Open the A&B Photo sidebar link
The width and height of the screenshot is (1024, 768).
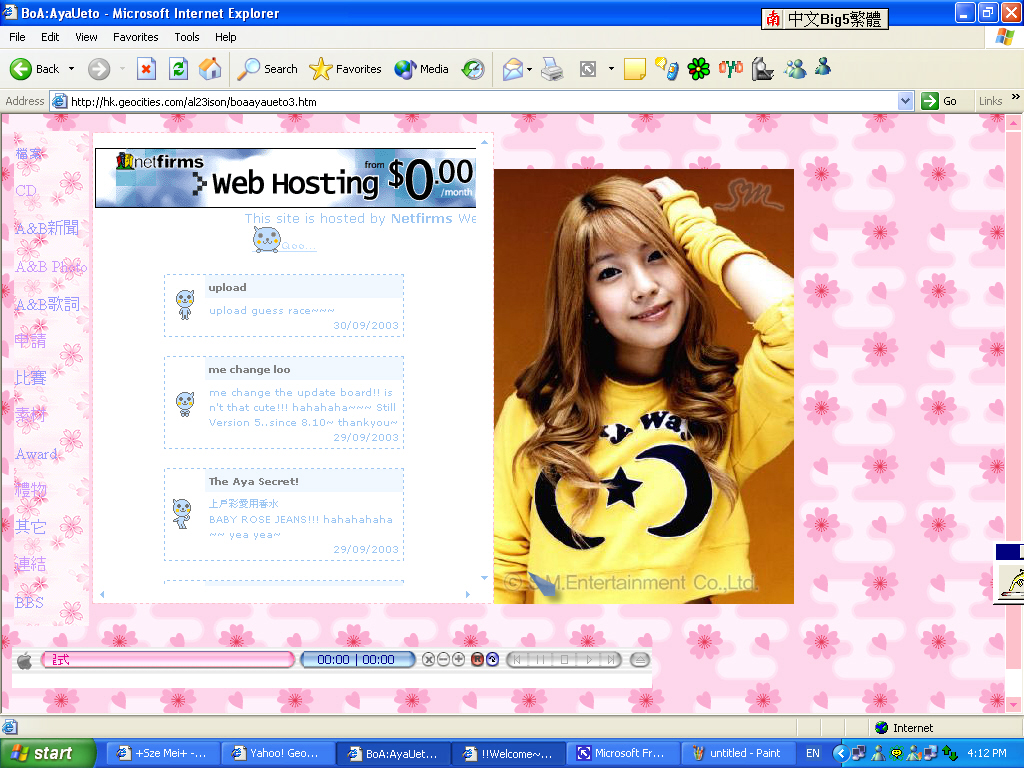(51, 266)
